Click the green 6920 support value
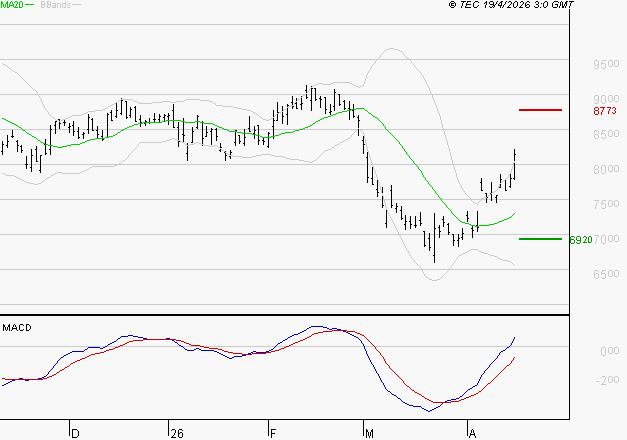627x440 pixels. coord(581,240)
